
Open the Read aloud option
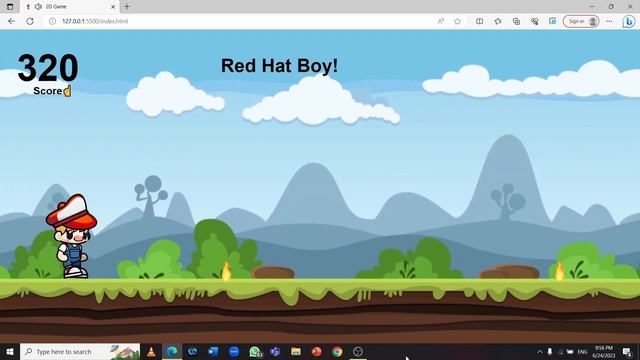click(x=440, y=21)
